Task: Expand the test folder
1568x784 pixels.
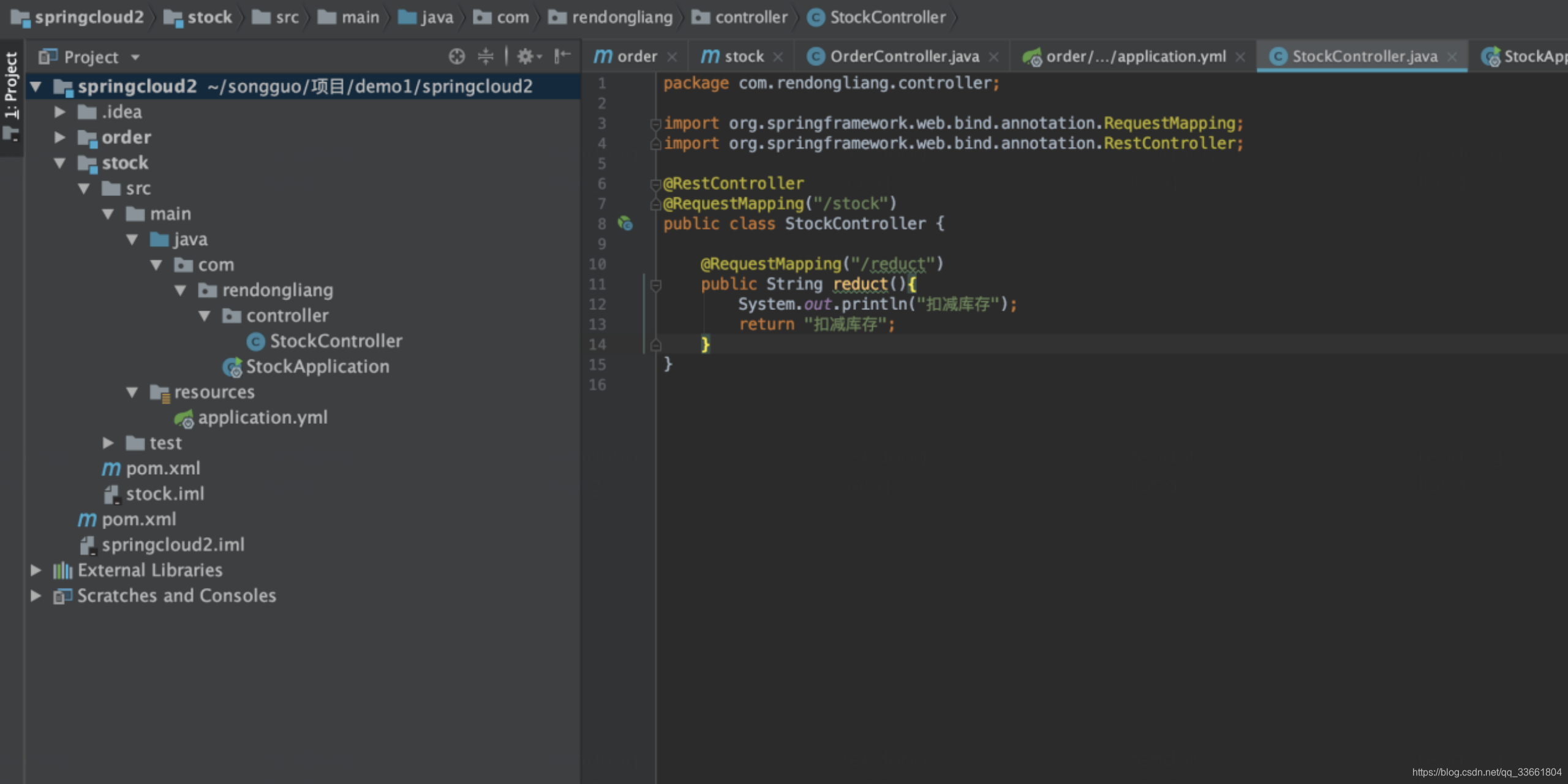Action: [108, 443]
